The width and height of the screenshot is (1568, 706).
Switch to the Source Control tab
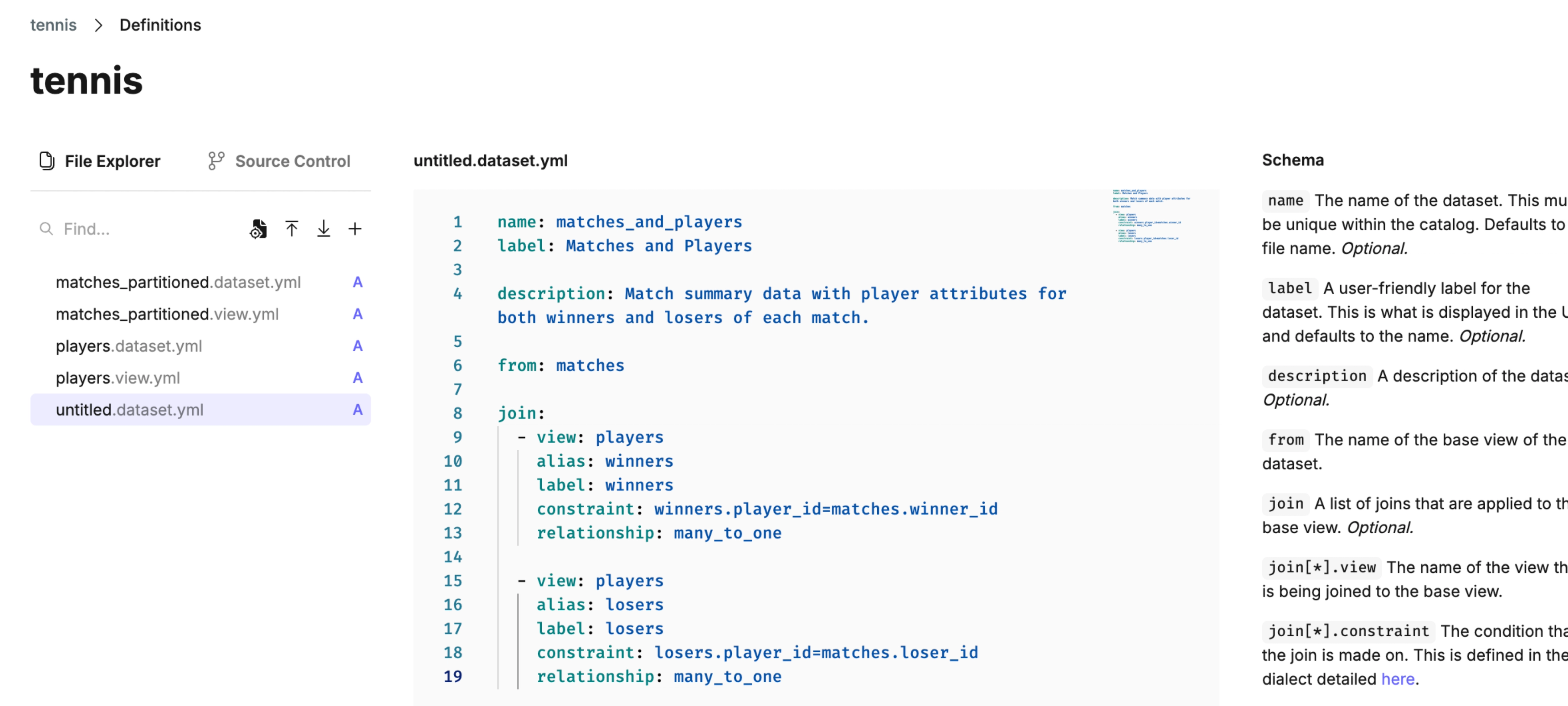pos(292,161)
